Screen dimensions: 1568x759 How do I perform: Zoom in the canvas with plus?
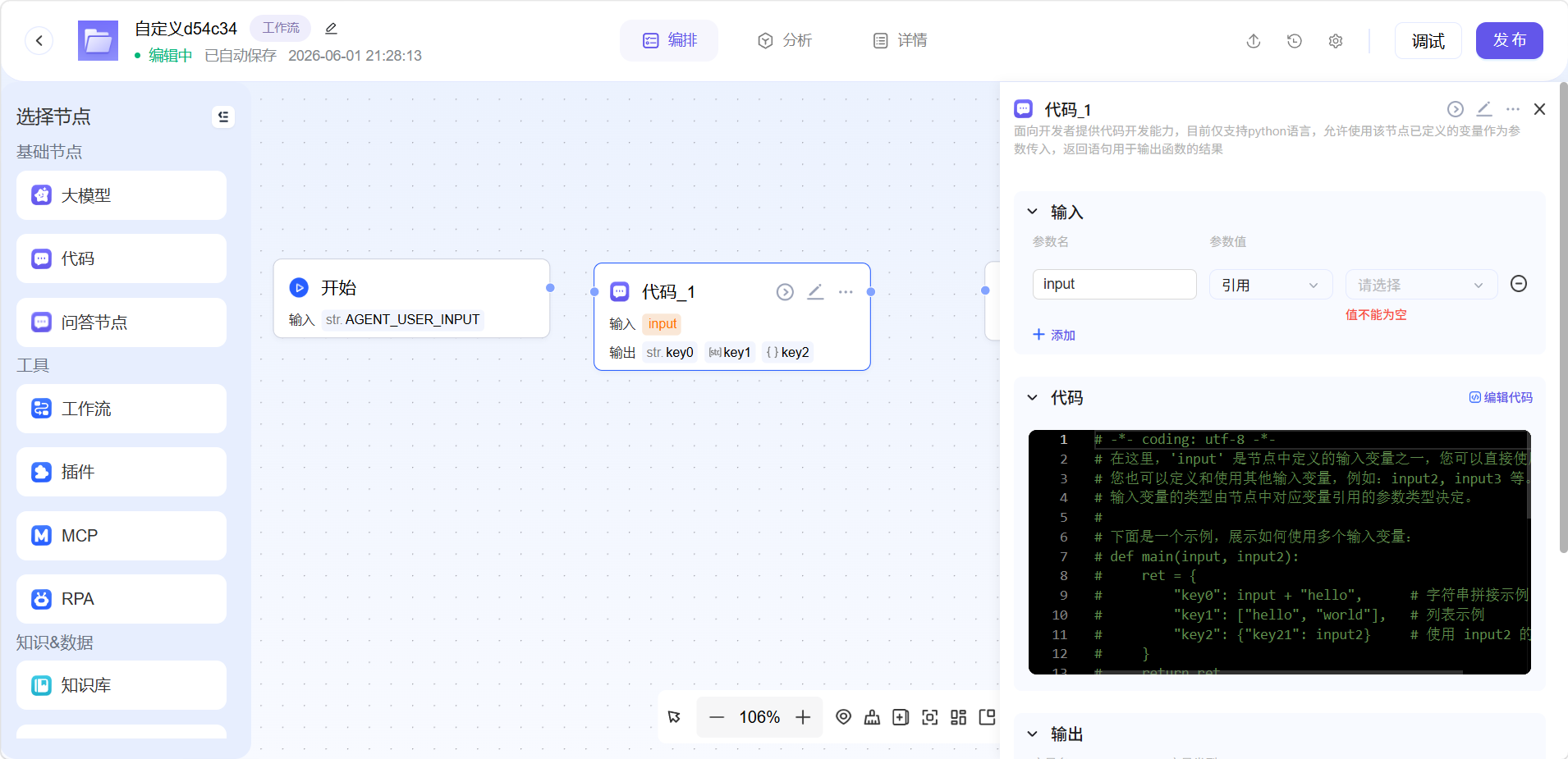[x=803, y=717]
